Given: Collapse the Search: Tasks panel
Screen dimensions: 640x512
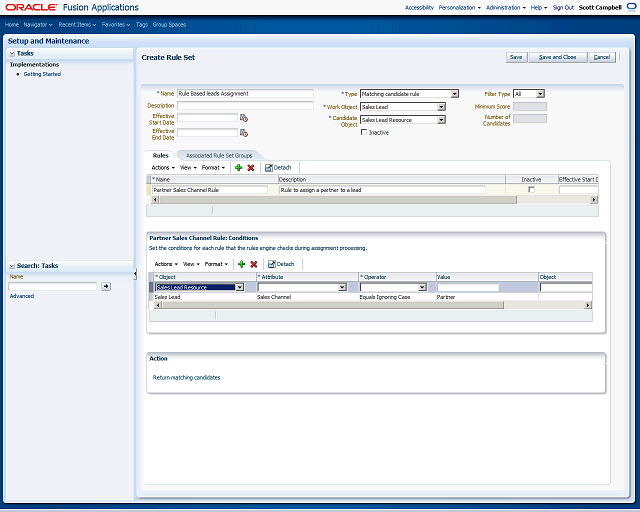Looking at the screenshot, I should click(x=12, y=266).
